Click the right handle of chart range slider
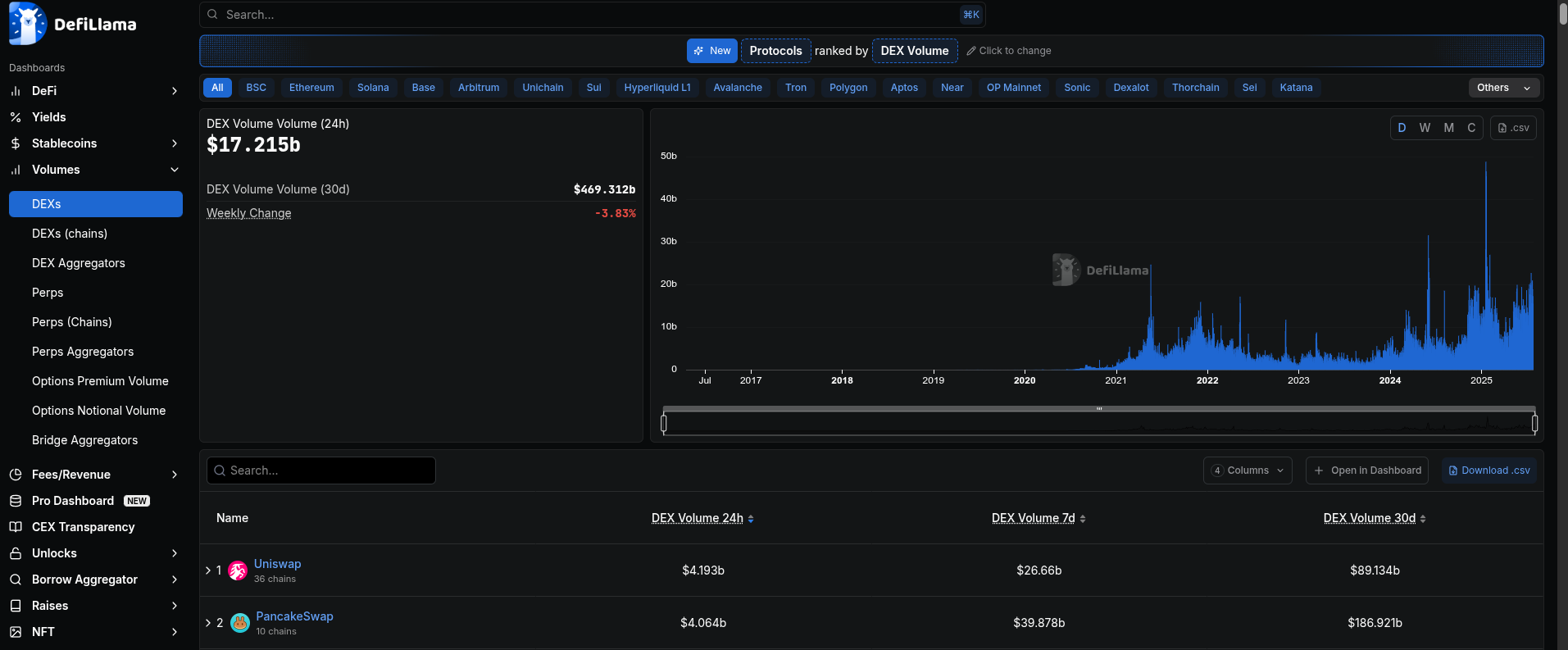 (x=1534, y=423)
